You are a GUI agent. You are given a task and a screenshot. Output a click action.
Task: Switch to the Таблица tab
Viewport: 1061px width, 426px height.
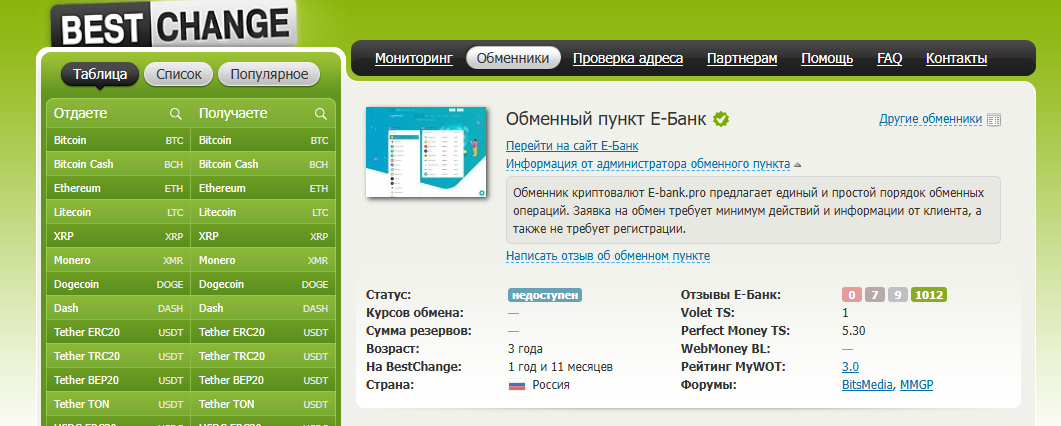pos(100,74)
